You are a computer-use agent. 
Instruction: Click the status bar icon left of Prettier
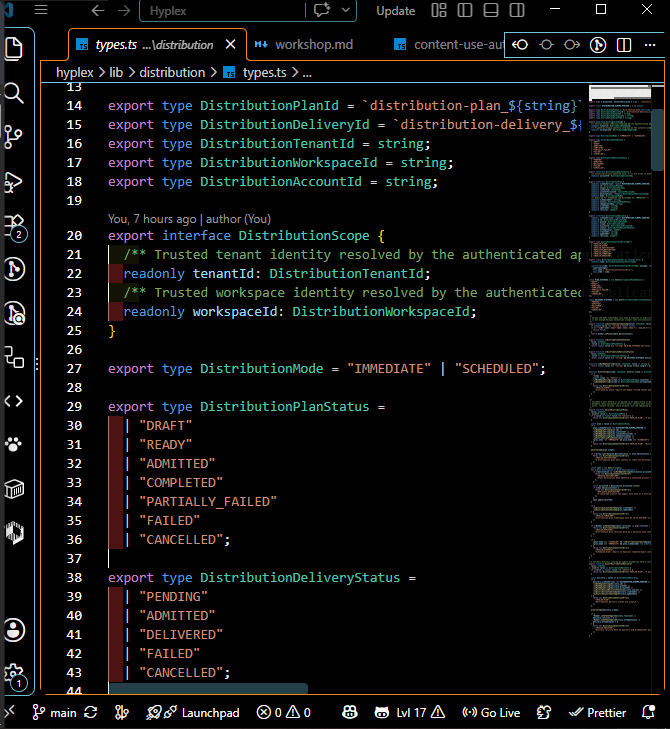544,712
